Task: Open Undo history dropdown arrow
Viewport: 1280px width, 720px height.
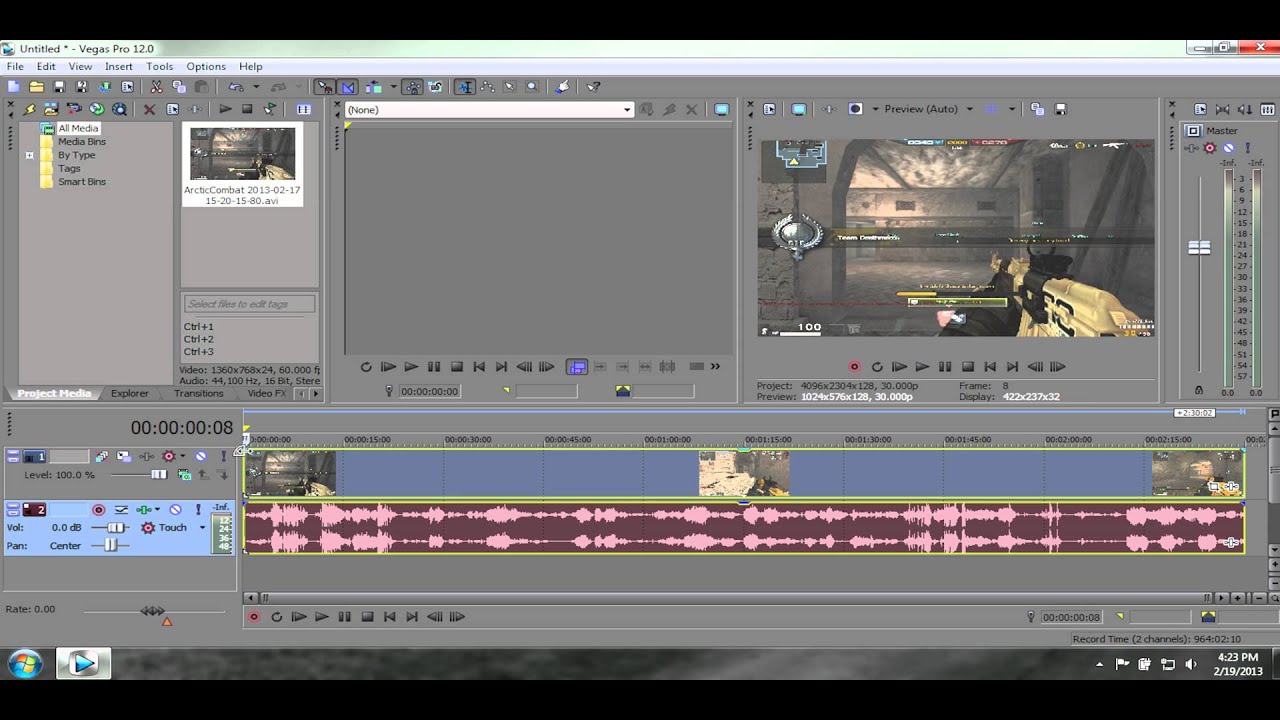Action: click(x=256, y=87)
